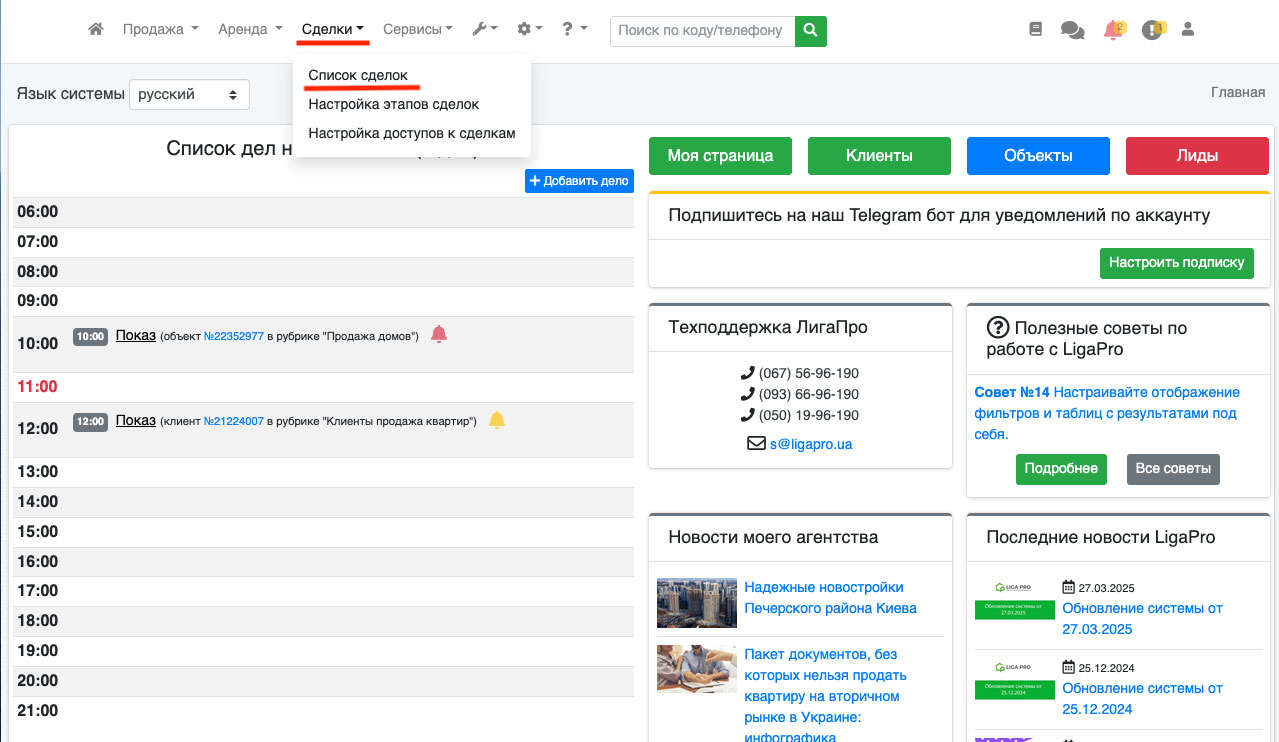Viewport: 1279px width, 742px height.
Task: Open the red "Лиды" button
Action: (1196, 156)
